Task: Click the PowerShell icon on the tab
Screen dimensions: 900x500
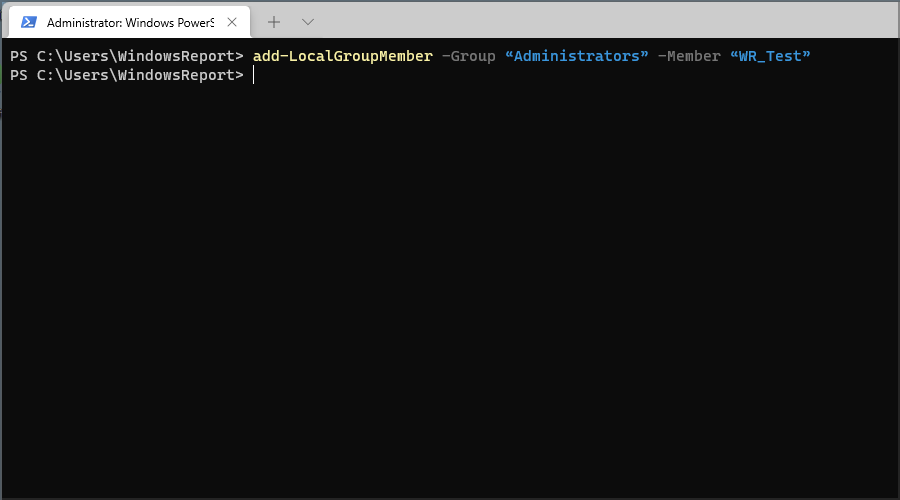Action: 29,22
